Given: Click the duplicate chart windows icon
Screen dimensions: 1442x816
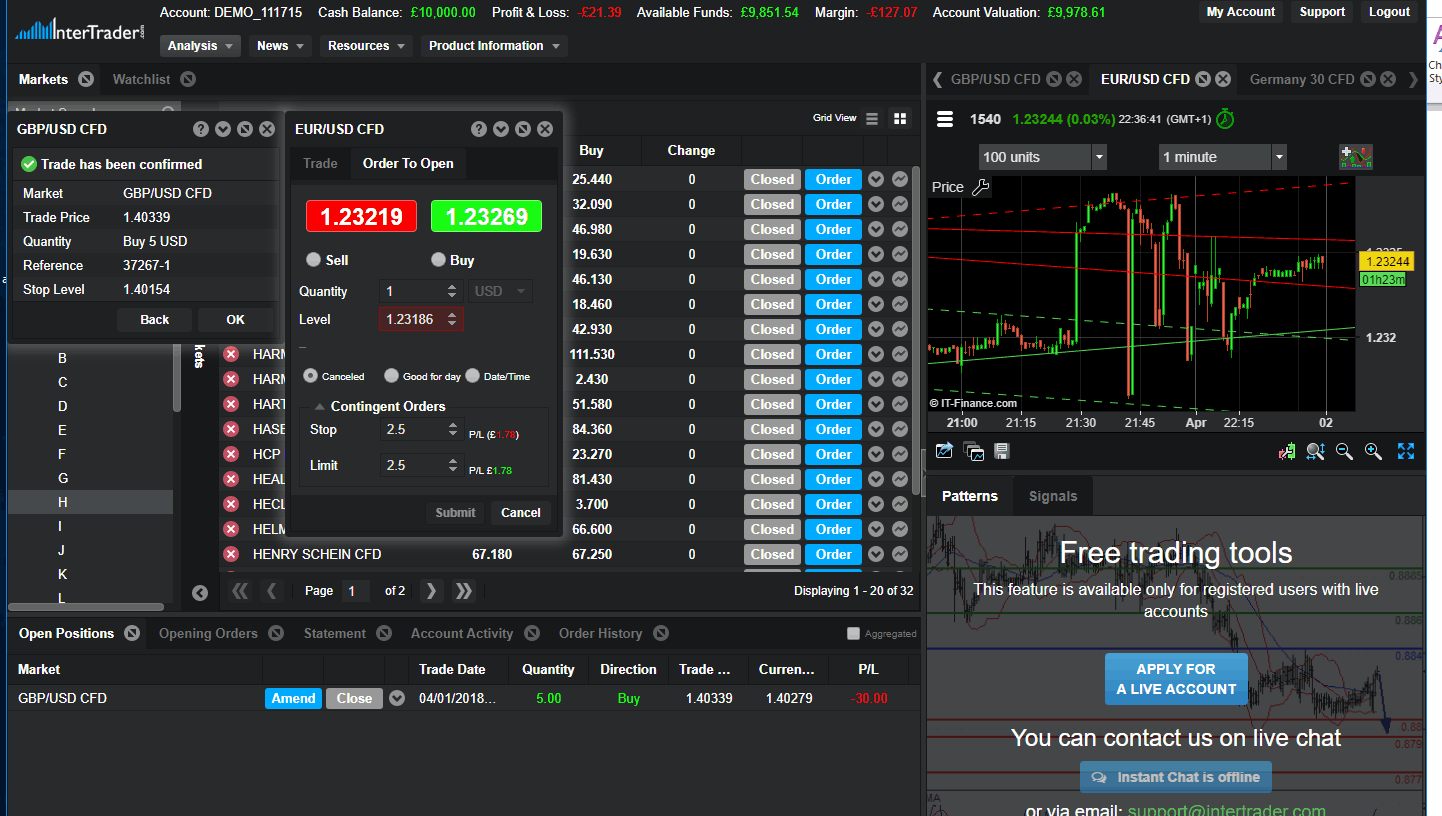Looking at the screenshot, I should (973, 451).
